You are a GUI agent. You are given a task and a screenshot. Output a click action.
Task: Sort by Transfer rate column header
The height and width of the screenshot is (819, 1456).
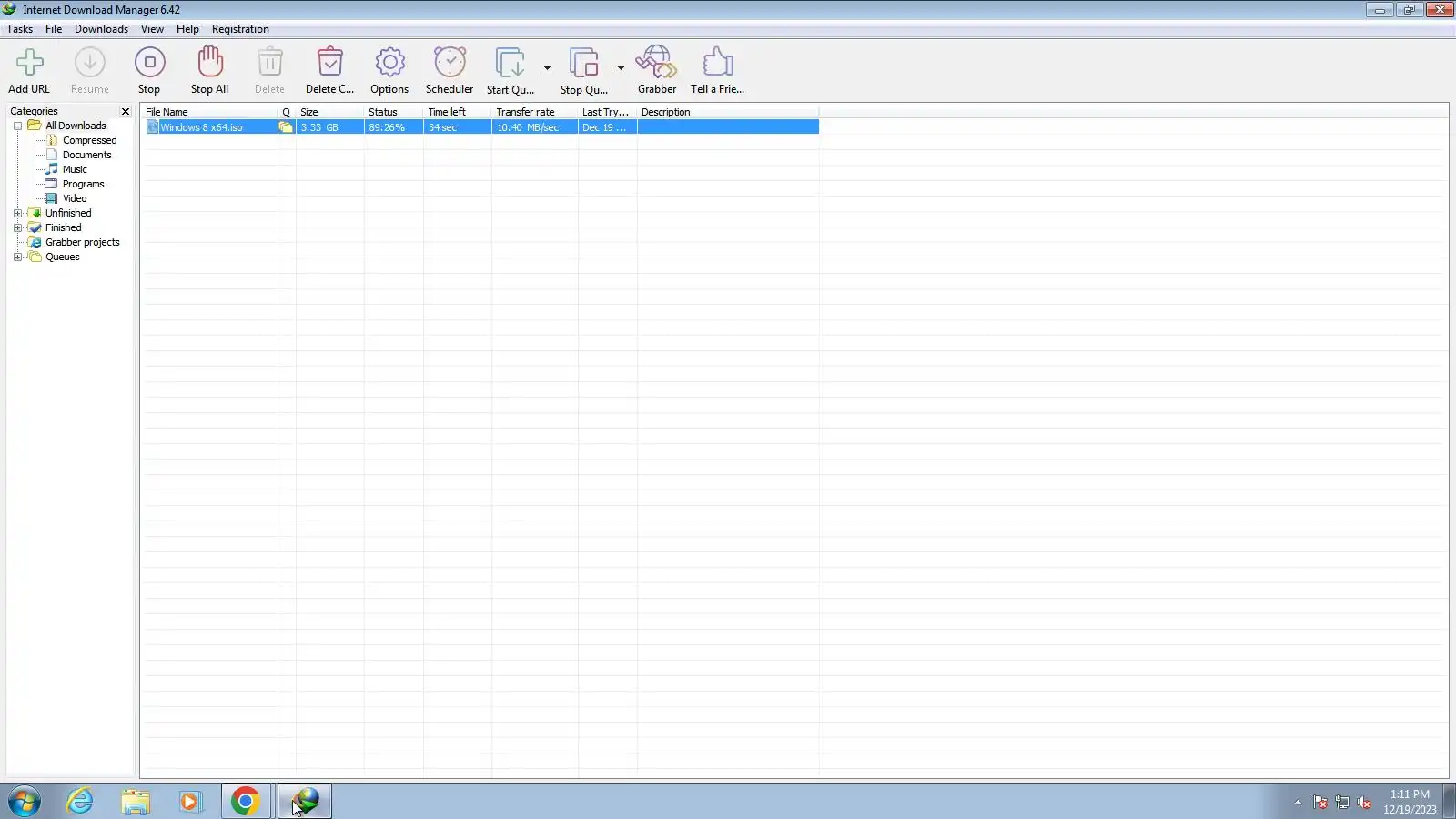[x=535, y=112]
